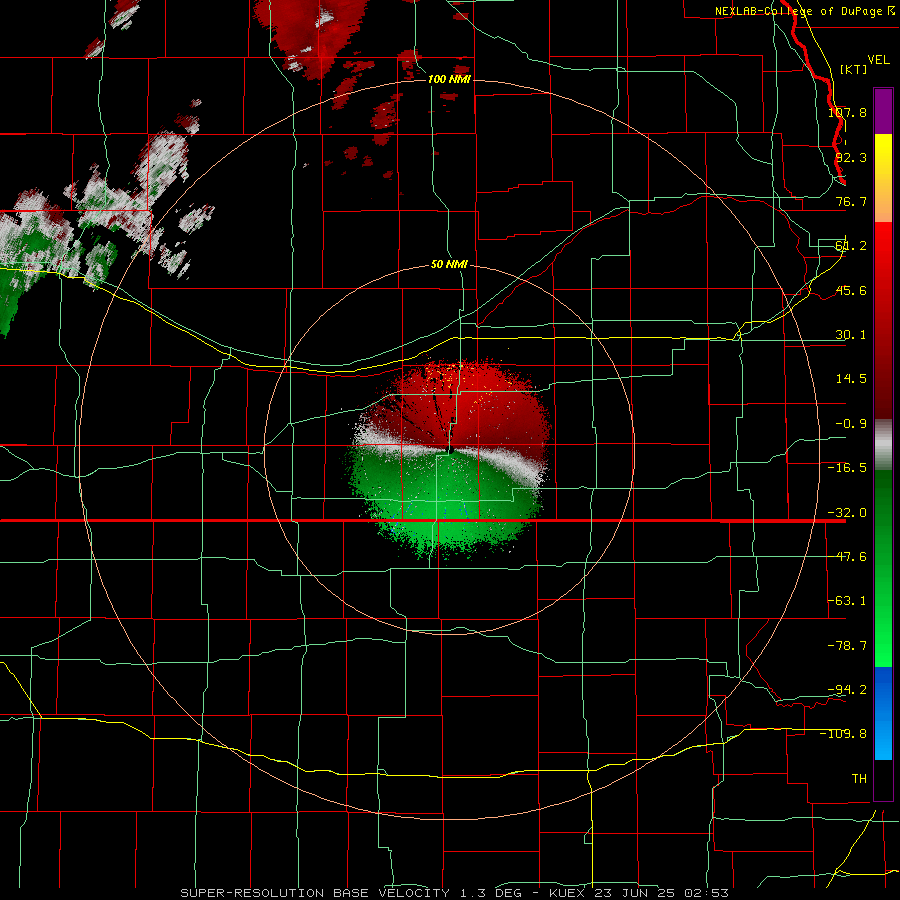Click the -109.8 value on velocity scale

tap(844, 734)
